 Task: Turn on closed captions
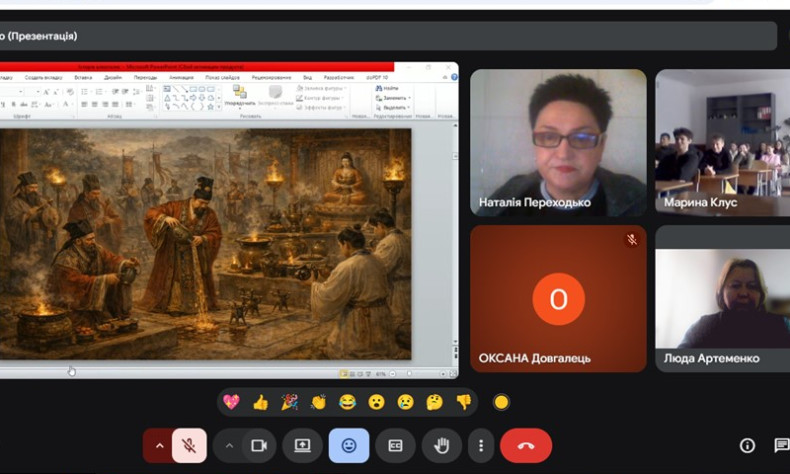tap(395, 446)
